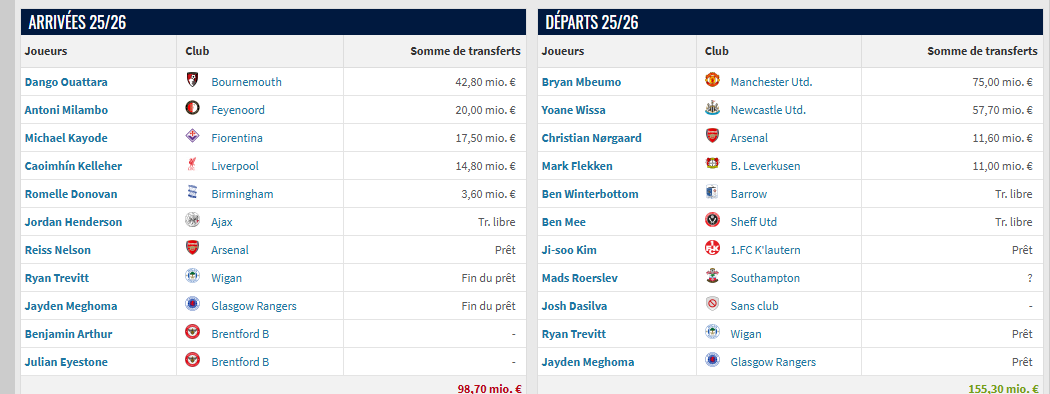The image size is (1050, 394).
Task: Click the Manchester Utd. crest icon
Action: coord(712,82)
